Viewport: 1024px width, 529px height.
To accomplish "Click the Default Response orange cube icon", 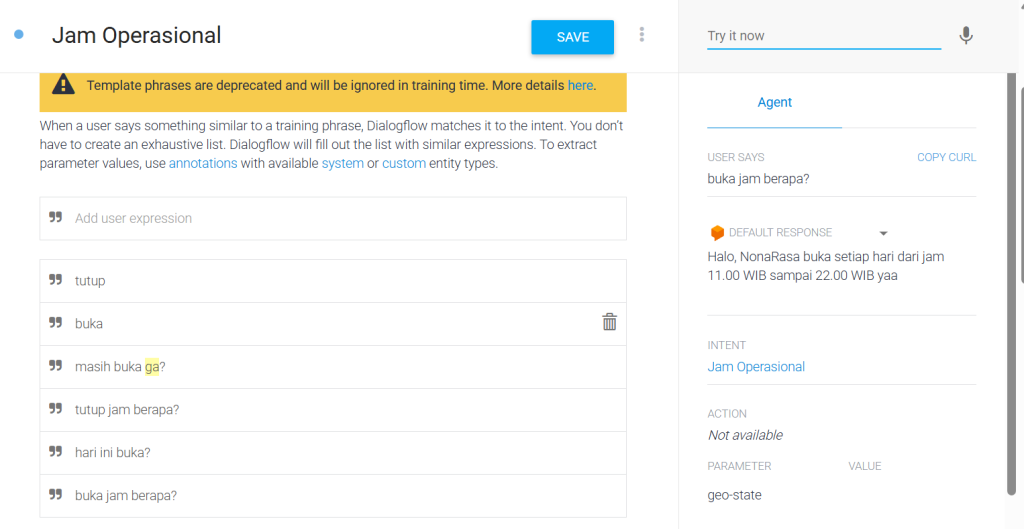I will pyautogui.click(x=716, y=232).
